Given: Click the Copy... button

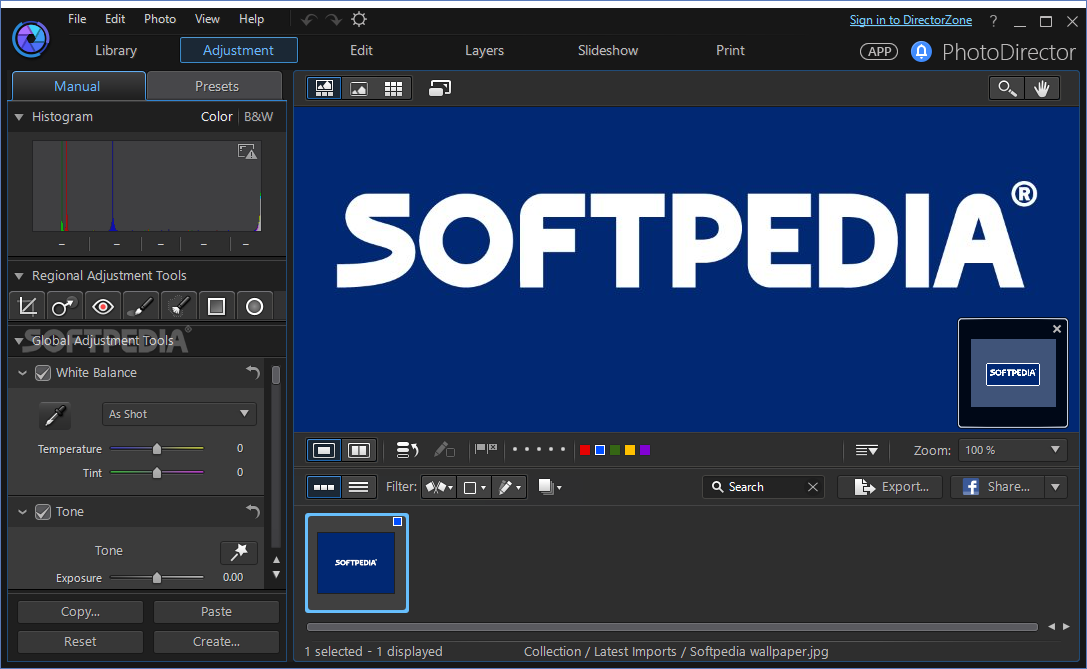Looking at the screenshot, I should tap(80, 612).
